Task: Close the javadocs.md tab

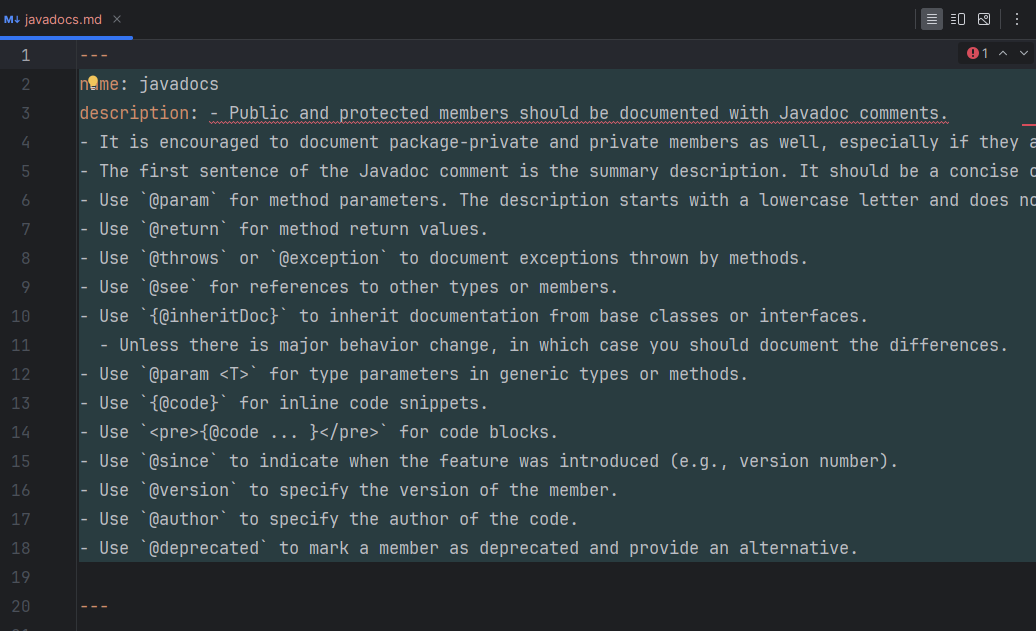Action: coord(117,19)
